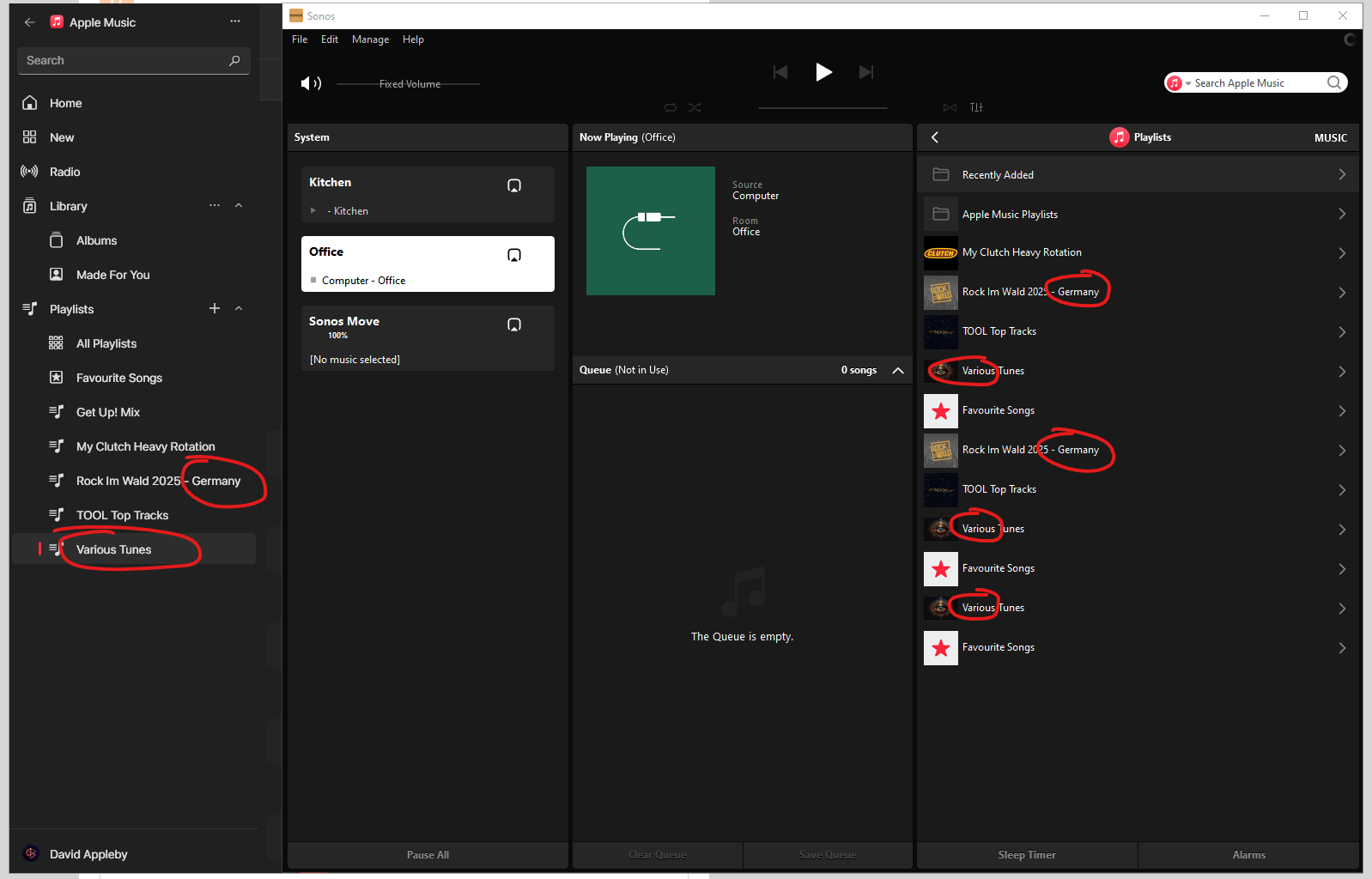1372x879 pixels.
Task: Click the Clear Queue button
Action: (x=658, y=855)
